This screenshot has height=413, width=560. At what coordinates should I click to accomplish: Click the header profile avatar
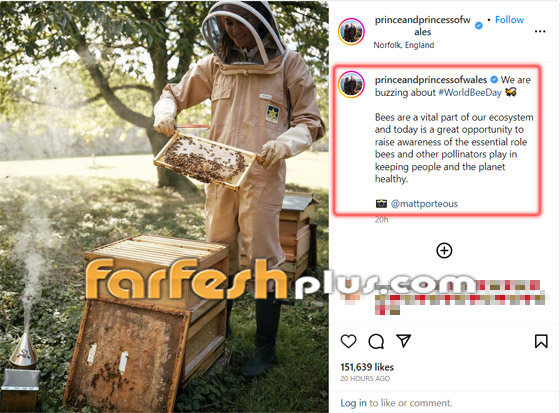pyautogui.click(x=351, y=31)
